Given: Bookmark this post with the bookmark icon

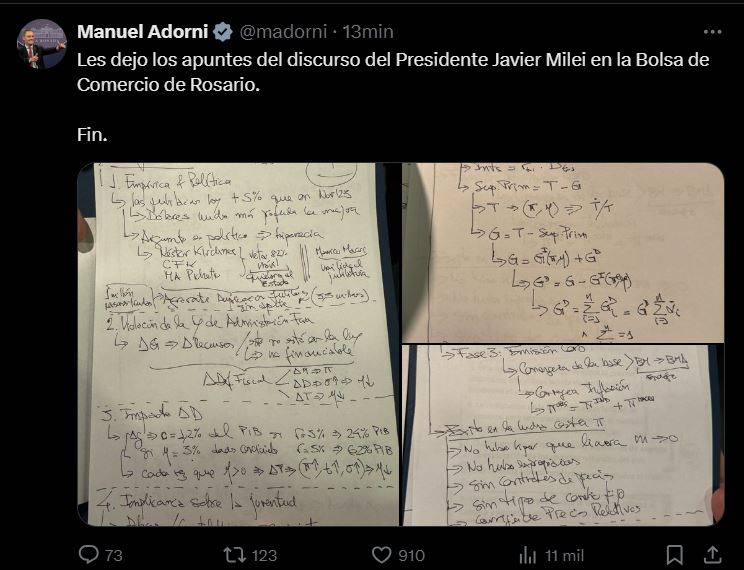Looking at the screenshot, I should coord(675,554).
